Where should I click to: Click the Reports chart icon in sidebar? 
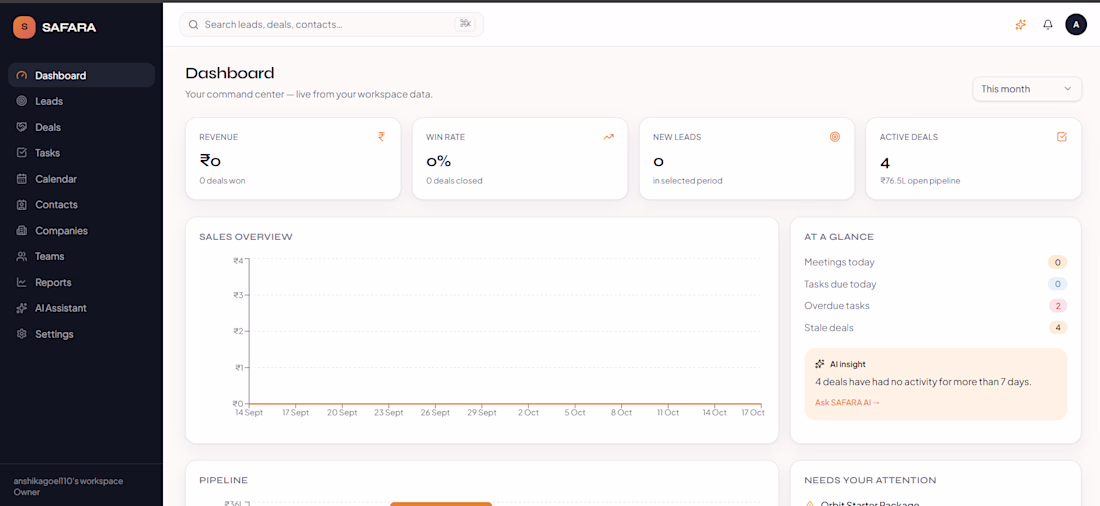[x=22, y=282]
